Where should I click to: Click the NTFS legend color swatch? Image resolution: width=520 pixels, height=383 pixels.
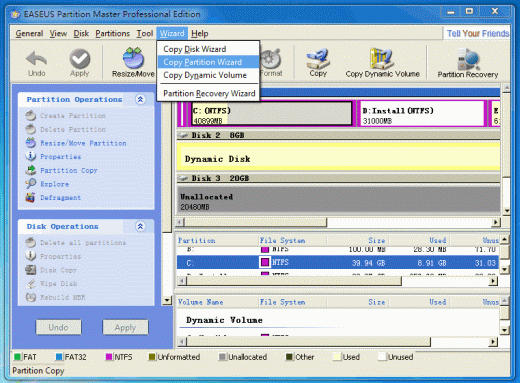tap(109, 357)
